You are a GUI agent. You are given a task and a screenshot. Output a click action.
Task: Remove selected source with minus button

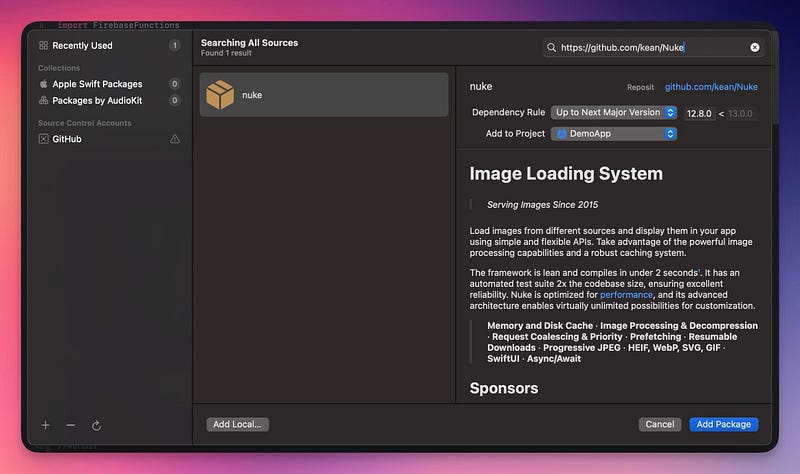coord(70,425)
